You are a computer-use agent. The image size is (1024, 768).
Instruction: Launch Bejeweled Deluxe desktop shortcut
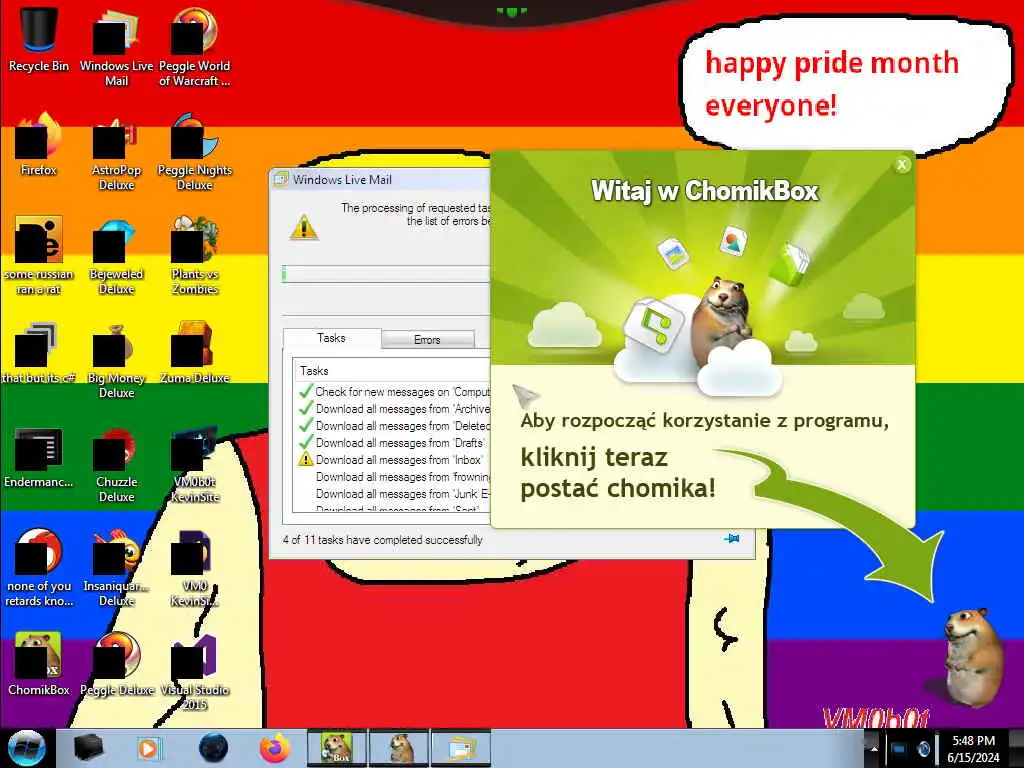[116, 255]
